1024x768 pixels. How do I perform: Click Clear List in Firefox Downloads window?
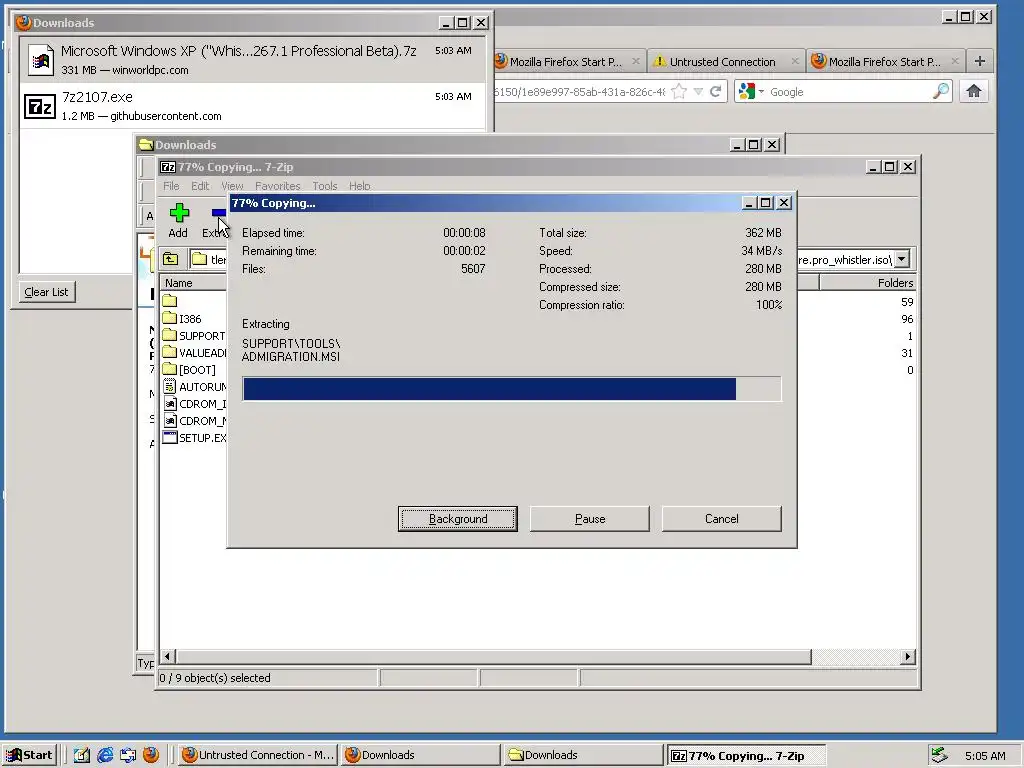[x=46, y=292]
